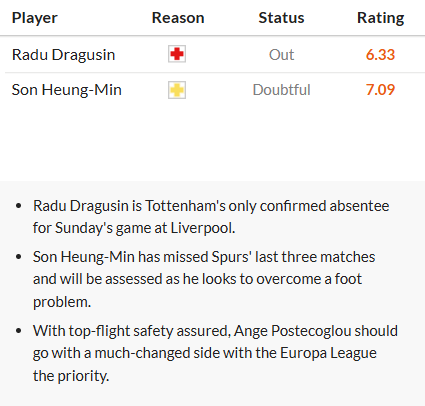The height and width of the screenshot is (406, 425).
Task: Click the yellow cross doubtful icon
Action: coord(177,90)
